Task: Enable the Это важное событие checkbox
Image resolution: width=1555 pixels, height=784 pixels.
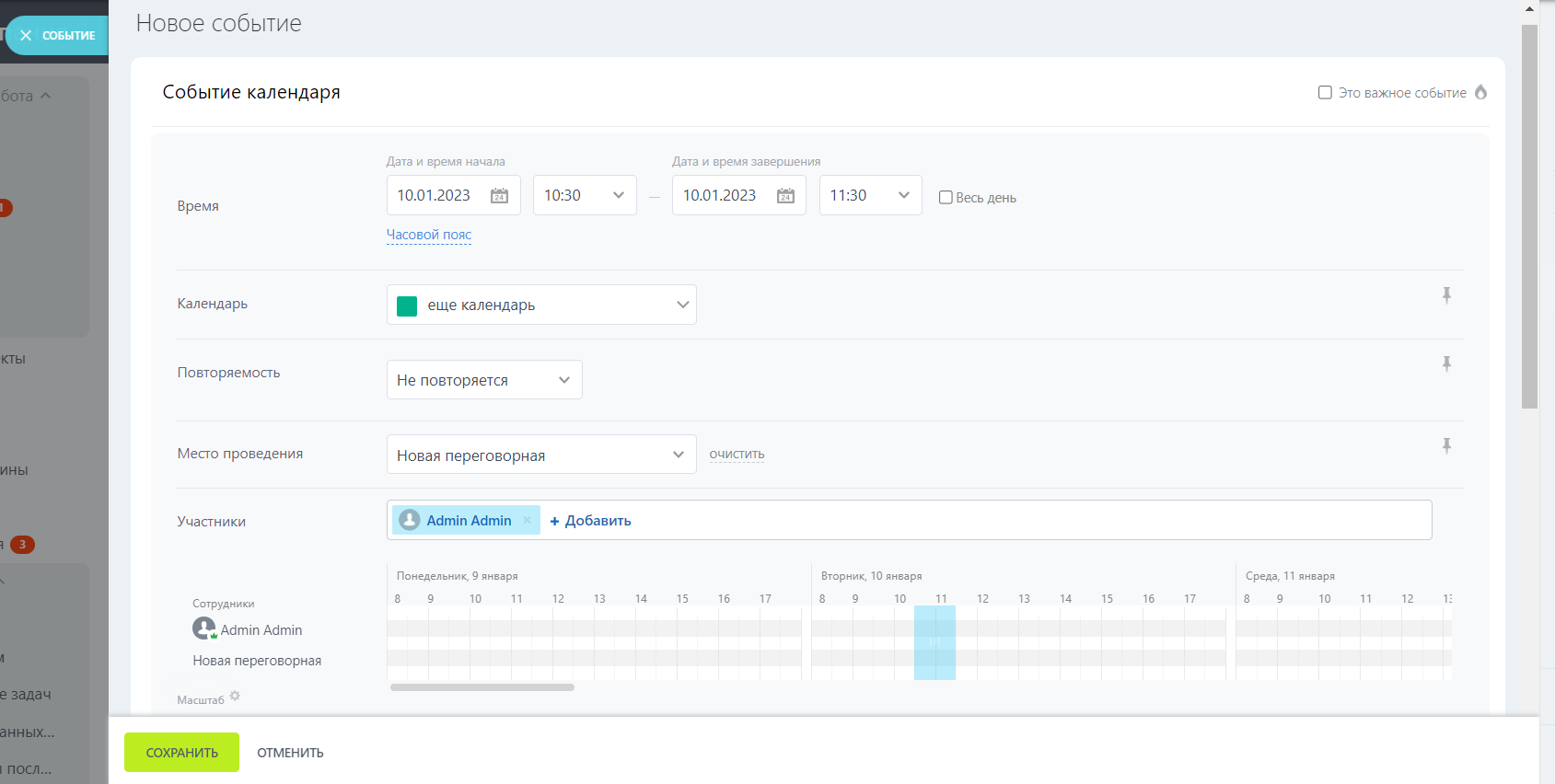Action: pos(1325,93)
